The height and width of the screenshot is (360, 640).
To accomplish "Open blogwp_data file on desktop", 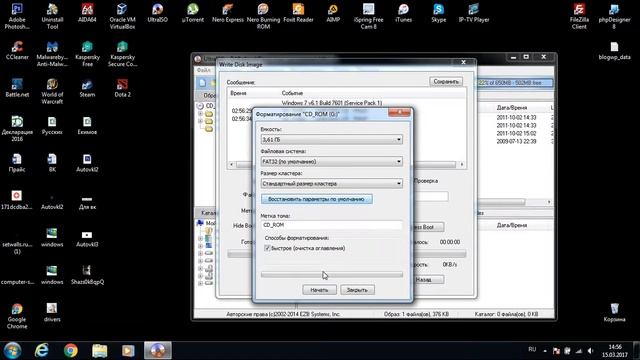I will tap(614, 50).
